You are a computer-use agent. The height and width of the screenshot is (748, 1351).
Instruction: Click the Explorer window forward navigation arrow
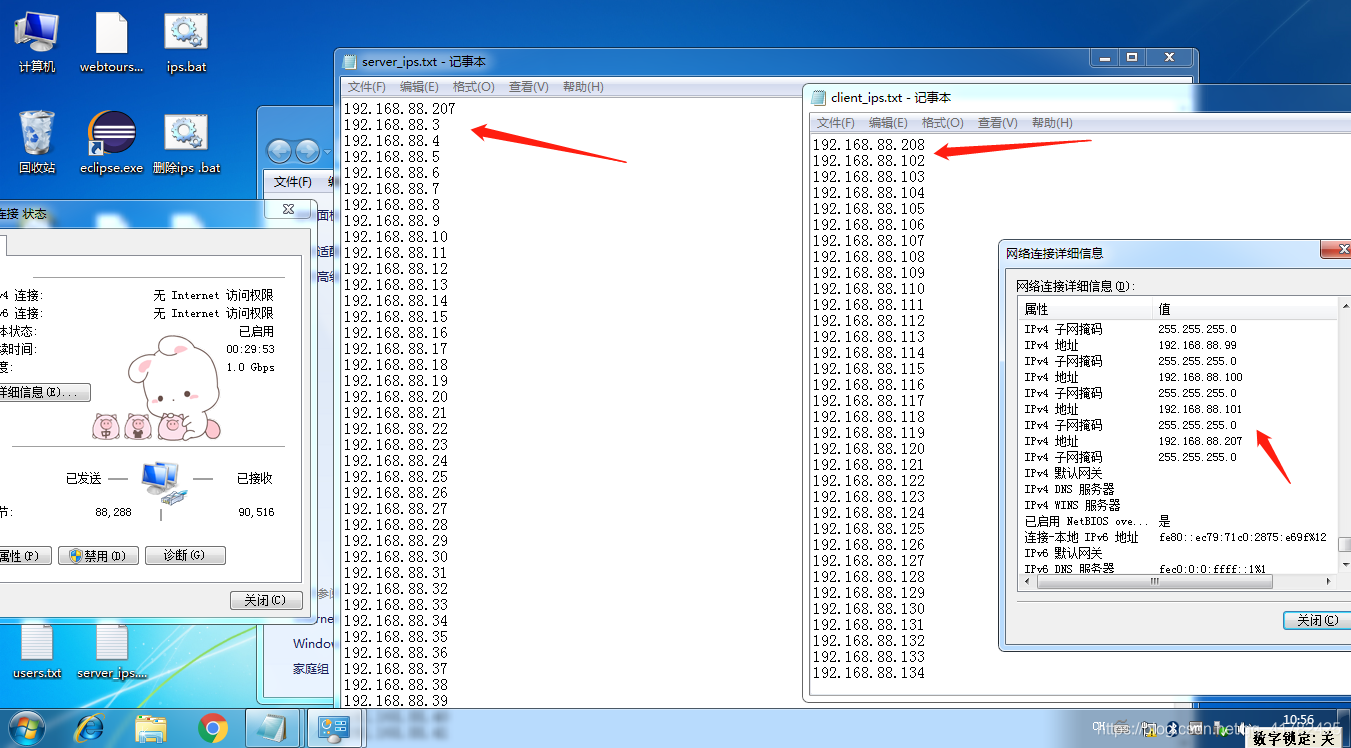coord(306,152)
